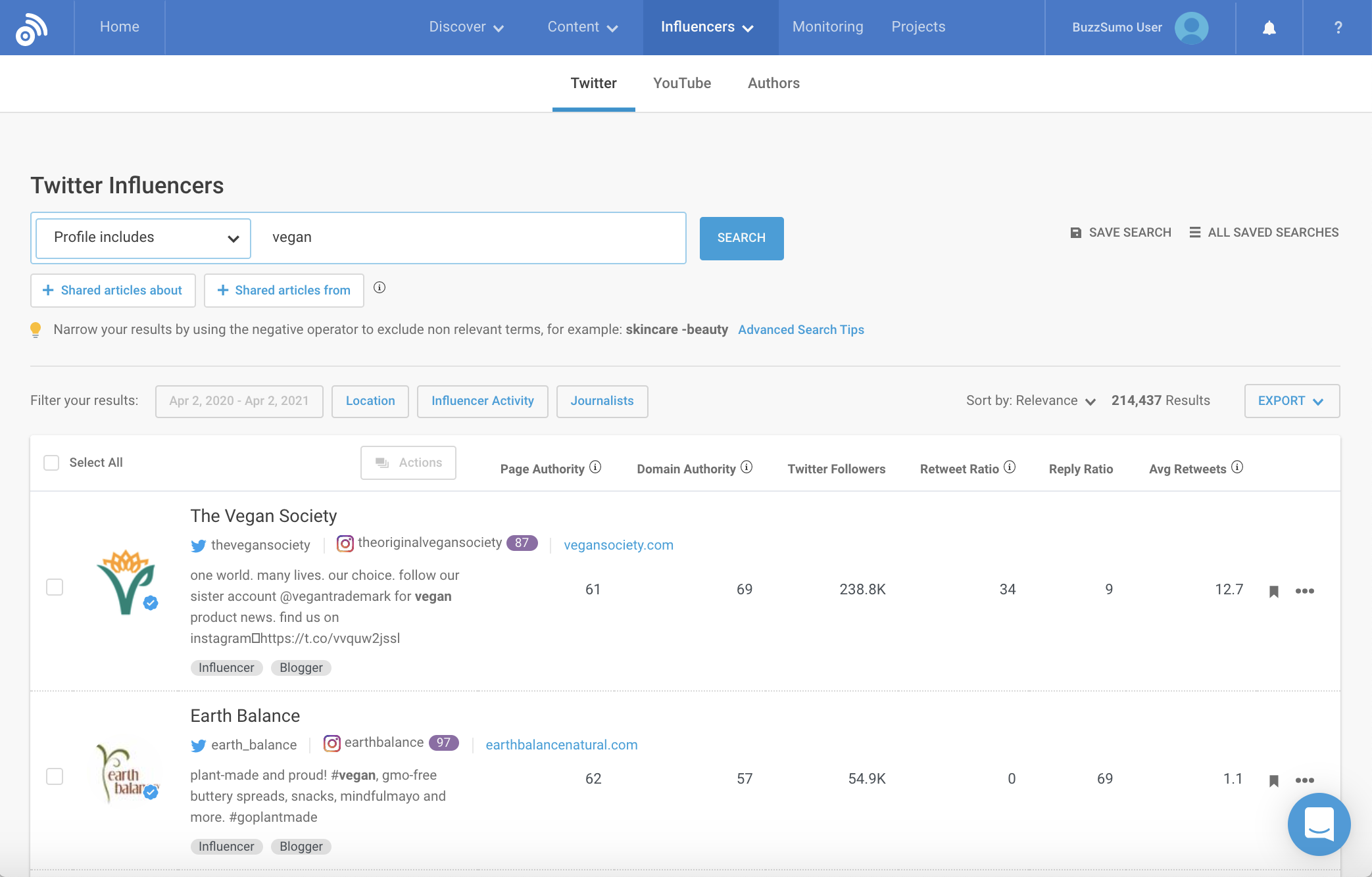Click the Retweet Ratio info icon
This screenshot has height=877, width=1372.
coord(1010,467)
